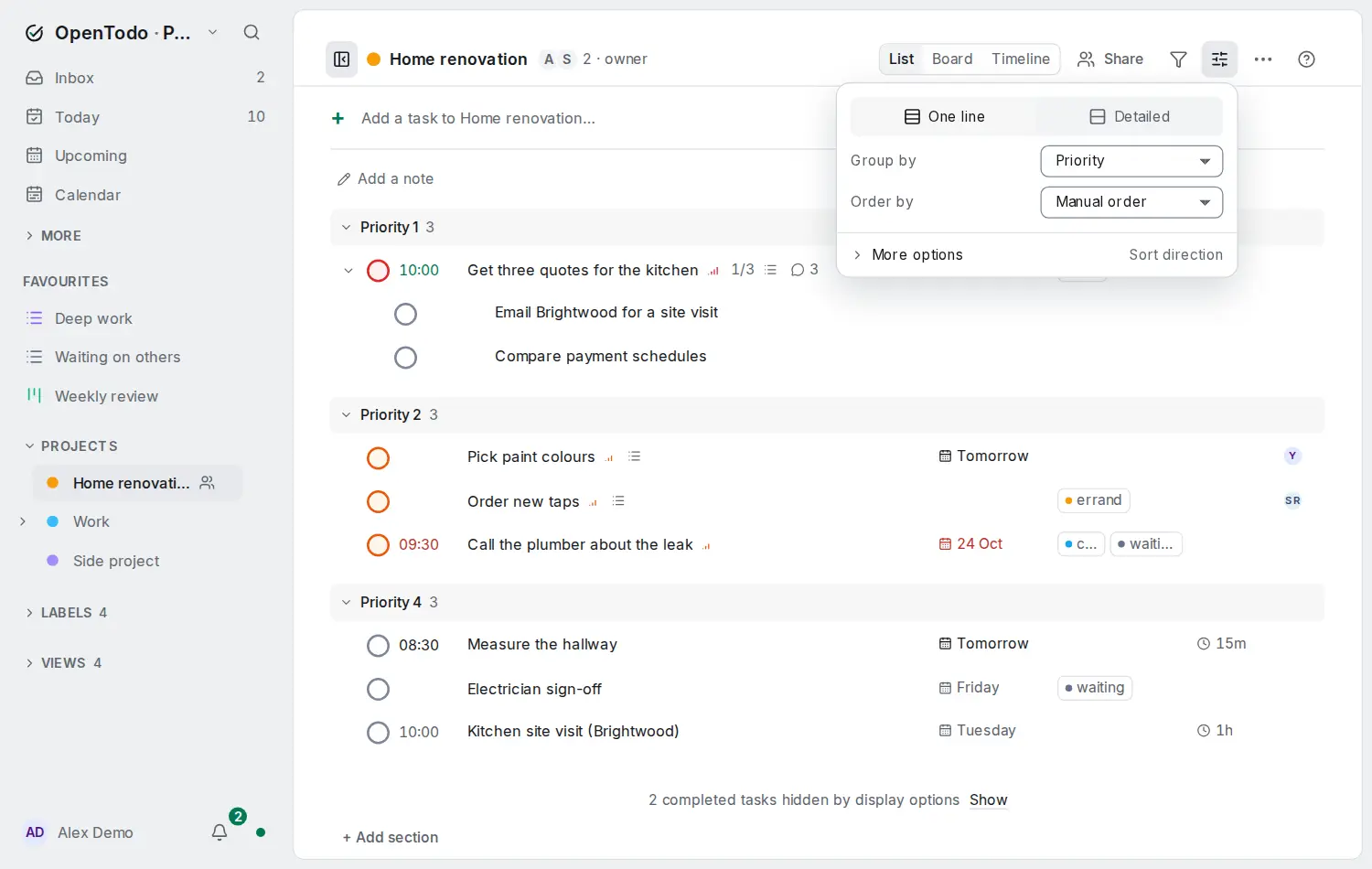Click the orange Home renovation project colour dot
Viewport: 1372px width, 869px height.
[373, 59]
